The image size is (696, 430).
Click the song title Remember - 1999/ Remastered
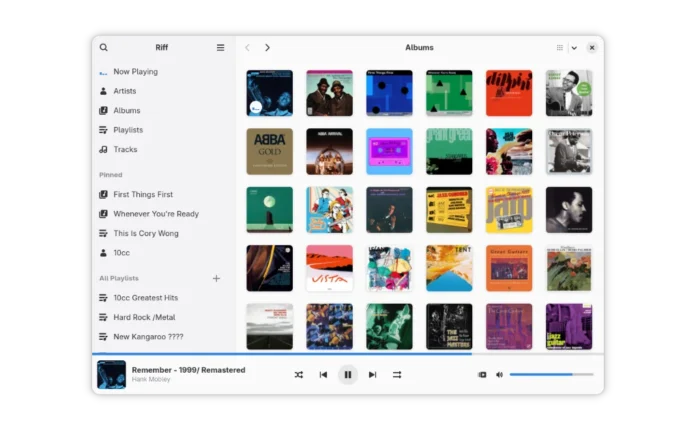(x=188, y=370)
